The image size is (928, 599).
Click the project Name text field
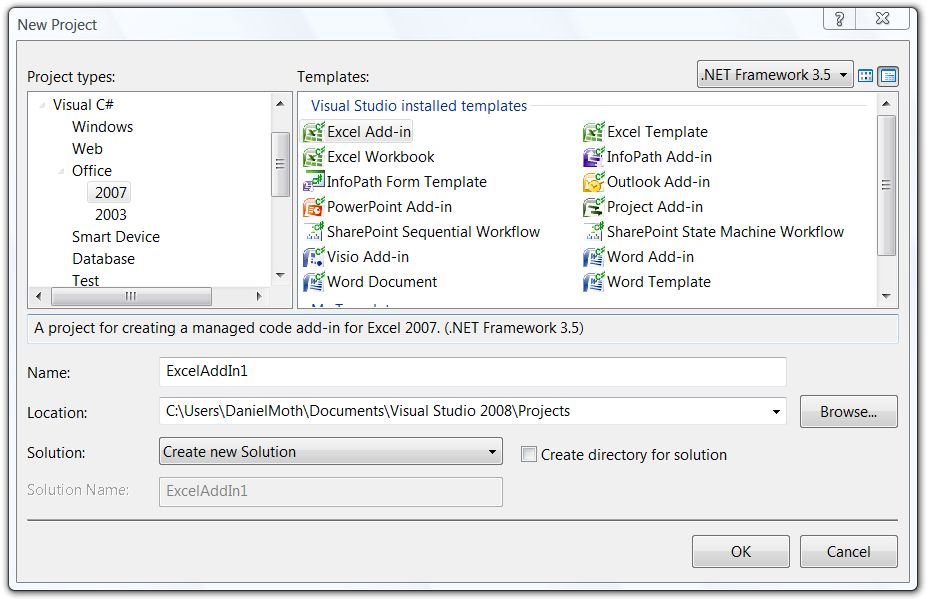[472, 372]
